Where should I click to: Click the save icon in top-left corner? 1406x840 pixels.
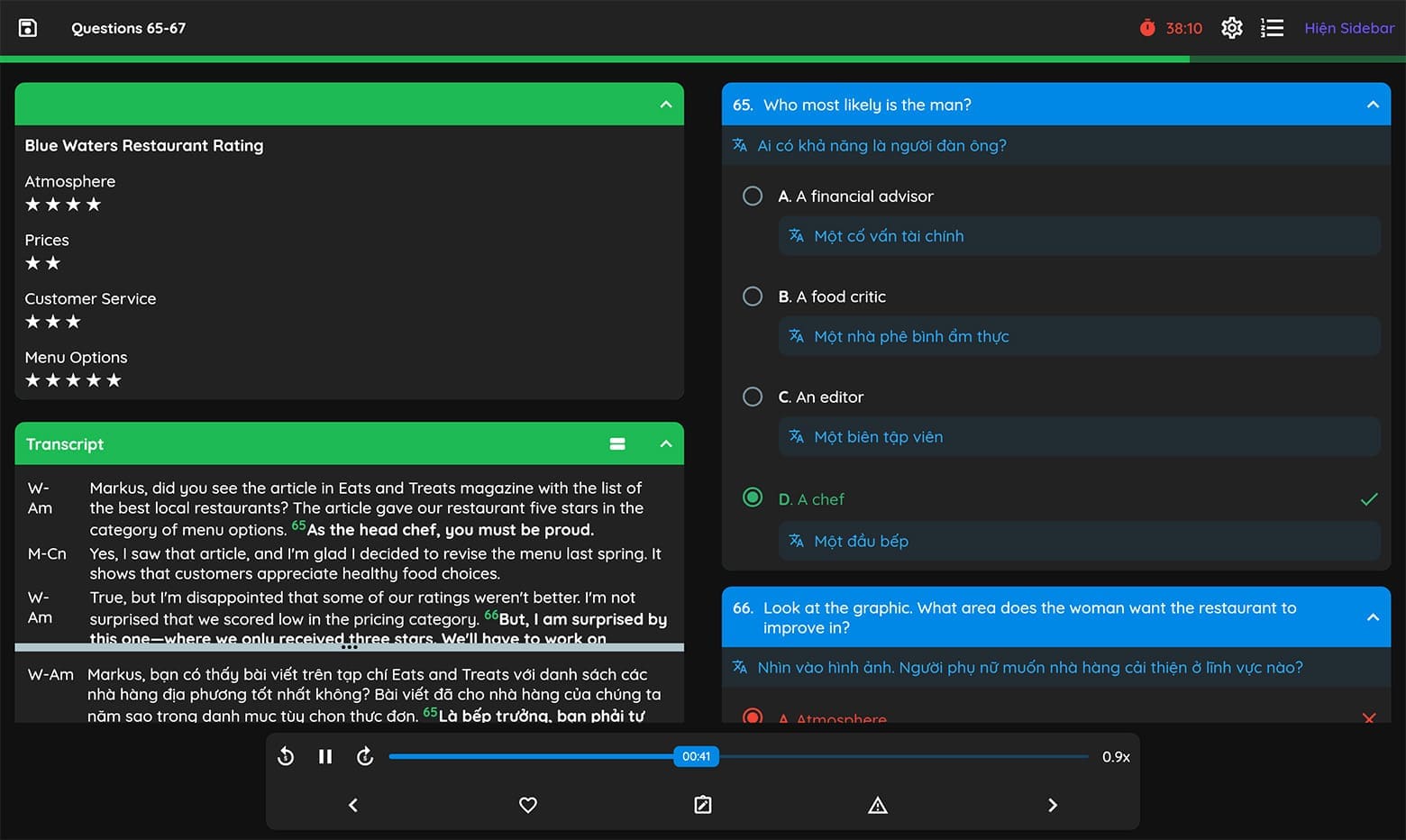point(28,28)
